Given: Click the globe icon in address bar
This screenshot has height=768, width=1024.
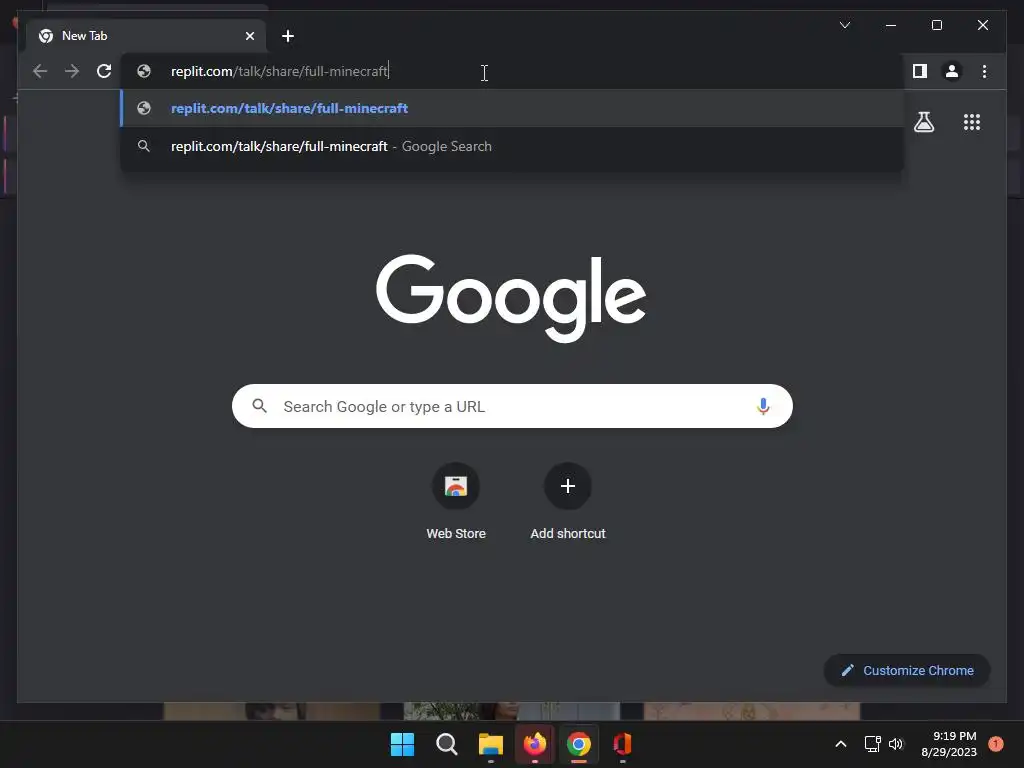Looking at the screenshot, I should pos(144,71).
